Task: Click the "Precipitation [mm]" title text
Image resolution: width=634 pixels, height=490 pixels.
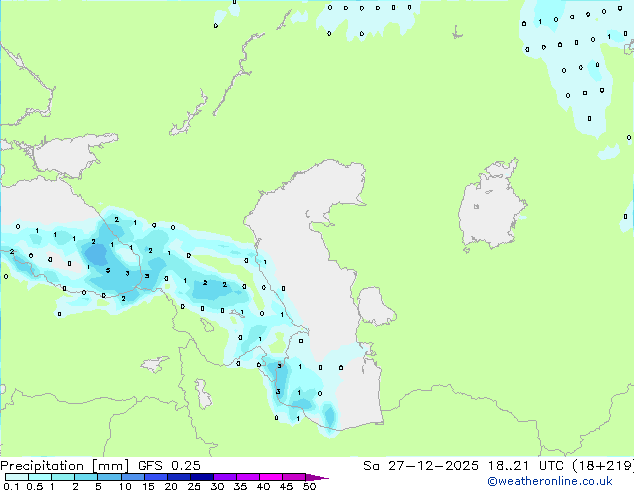Action: (64, 466)
